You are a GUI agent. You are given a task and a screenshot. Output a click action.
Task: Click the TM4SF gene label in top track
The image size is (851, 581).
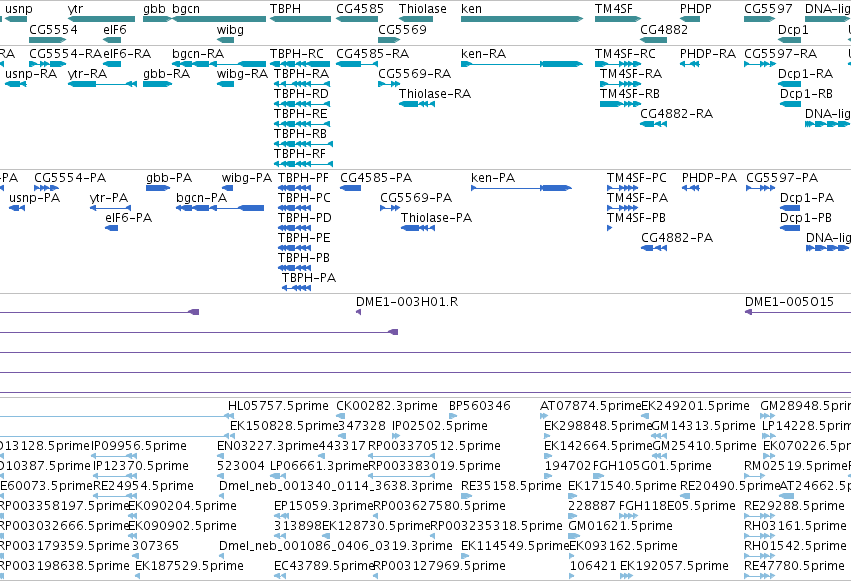[x=613, y=9]
